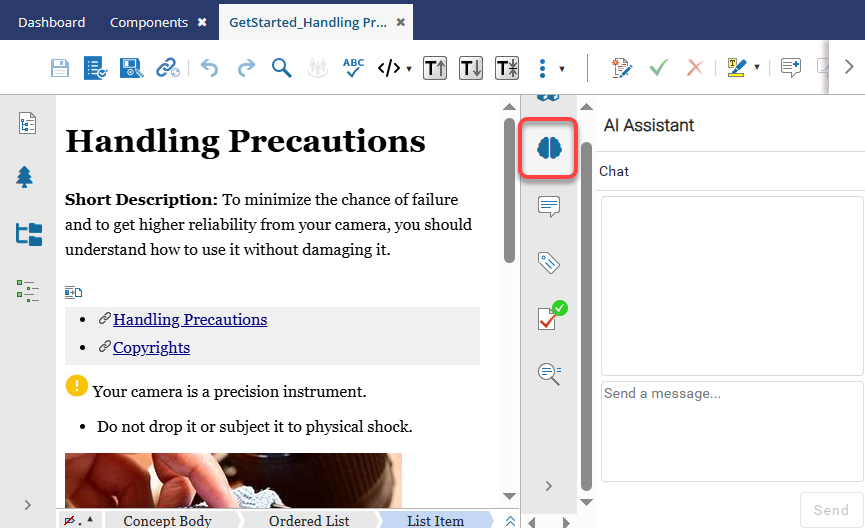Image resolution: width=865 pixels, height=528 pixels.
Task: Switch to the Dashboard tab
Action: click(x=51, y=22)
